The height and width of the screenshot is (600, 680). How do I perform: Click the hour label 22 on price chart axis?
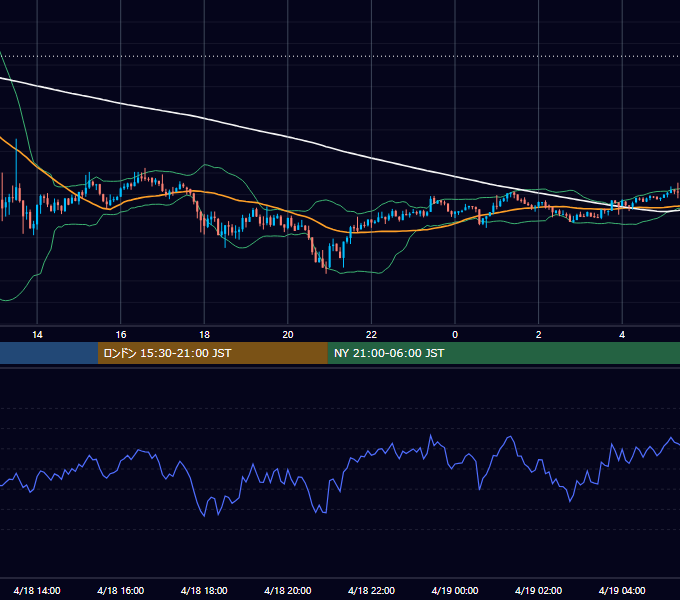[371, 335]
